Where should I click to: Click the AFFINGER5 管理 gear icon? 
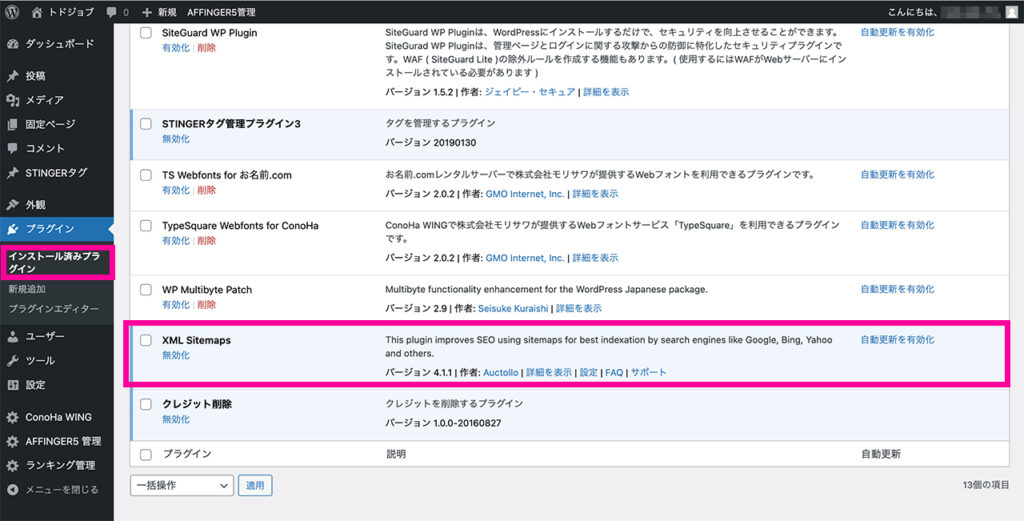click(12, 441)
